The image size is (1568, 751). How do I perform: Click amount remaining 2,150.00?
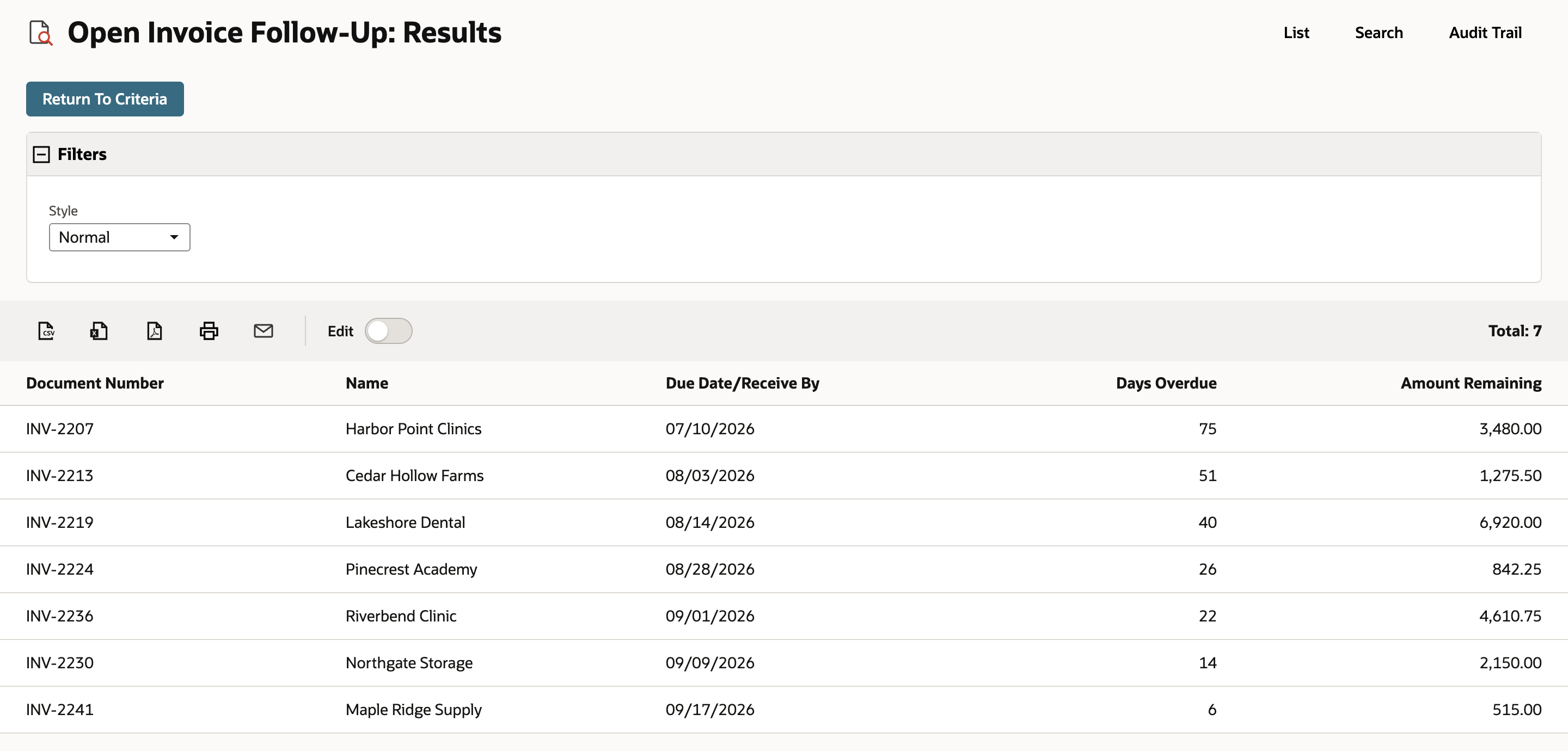(1510, 662)
